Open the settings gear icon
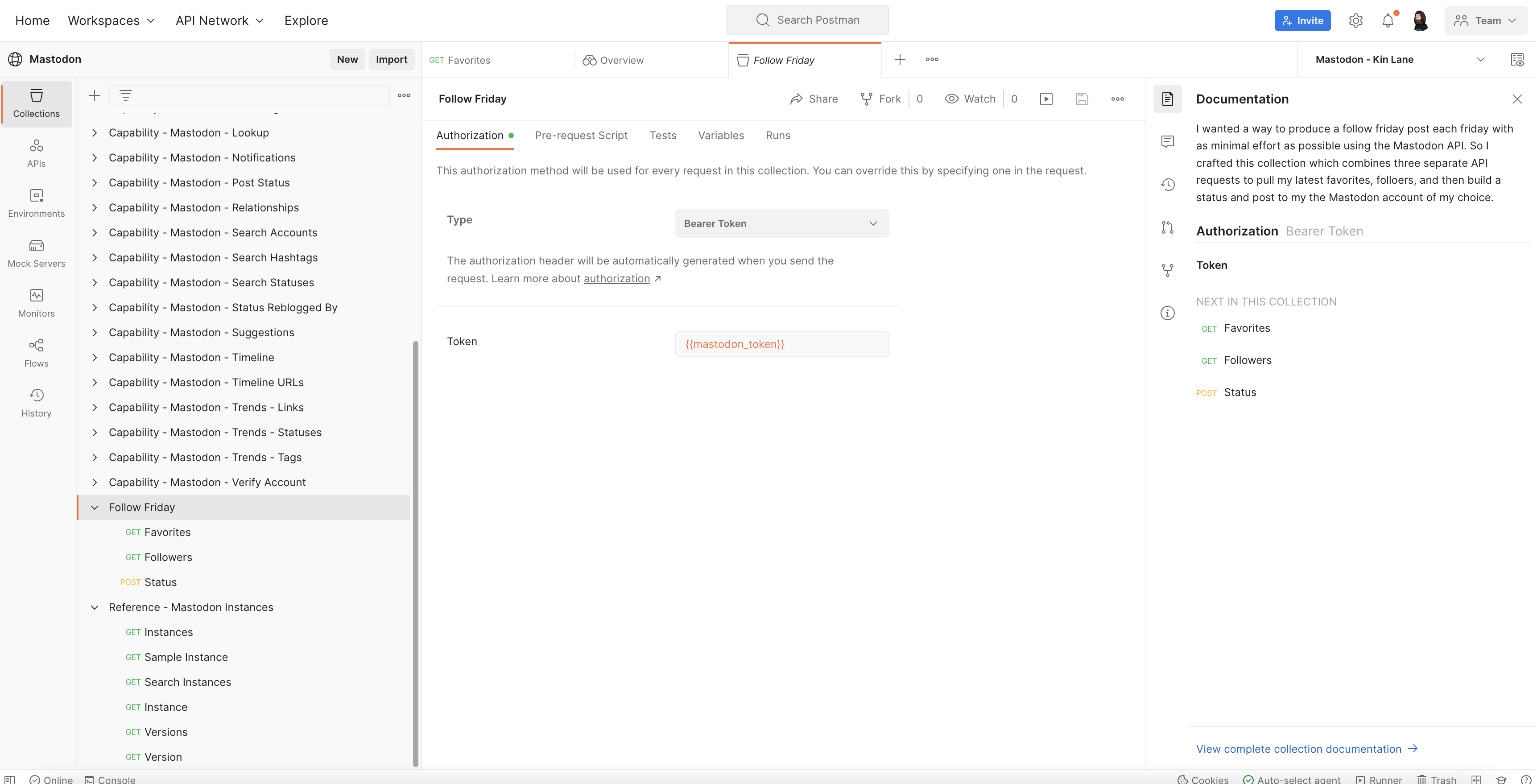The image size is (1537, 784). pos(1355,20)
